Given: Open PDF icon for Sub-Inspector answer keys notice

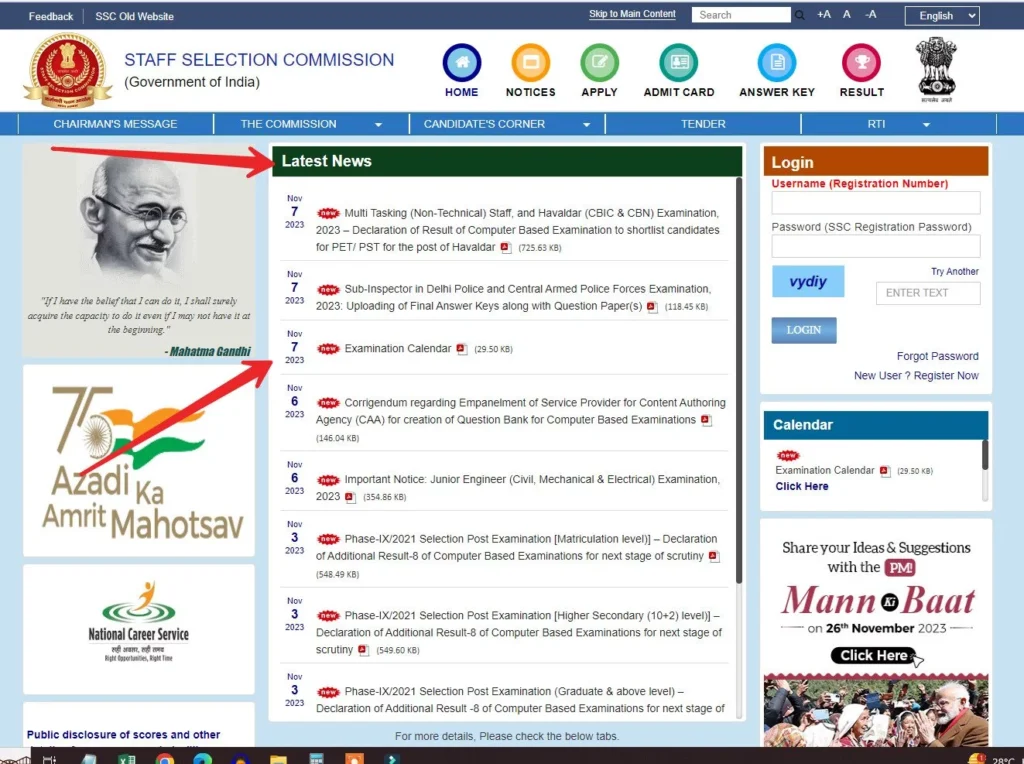Looking at the screenshot, I should pos(652,306).
